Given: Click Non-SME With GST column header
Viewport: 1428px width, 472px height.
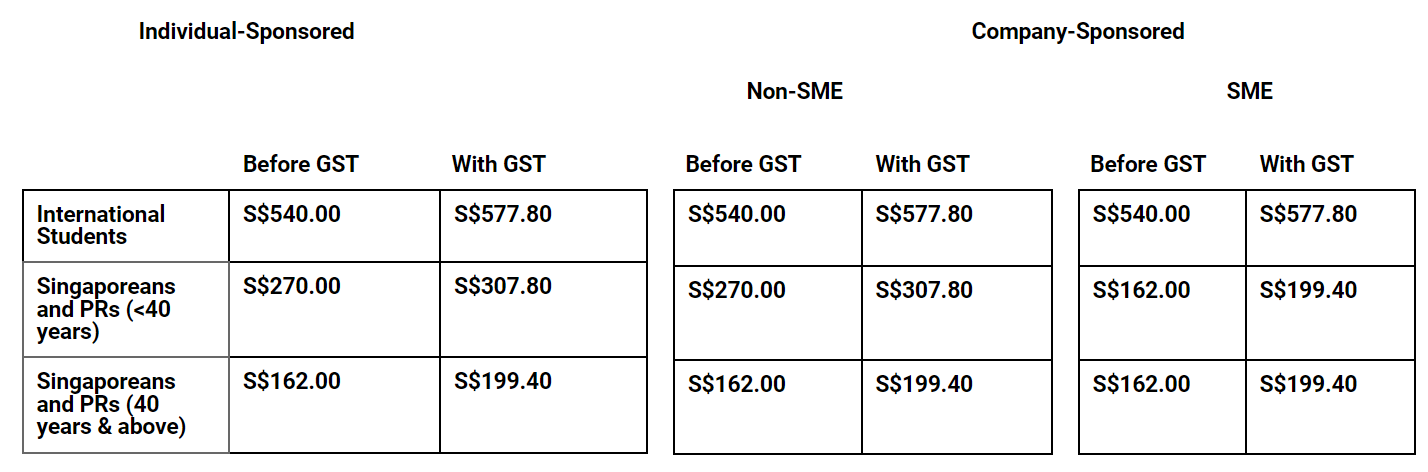Looking at the screenshot, I should pyautogui.click(x=922, y=164).
